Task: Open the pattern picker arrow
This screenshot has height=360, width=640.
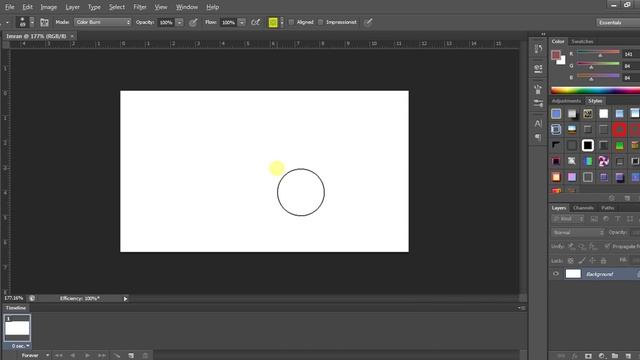Action: [281, 22]
